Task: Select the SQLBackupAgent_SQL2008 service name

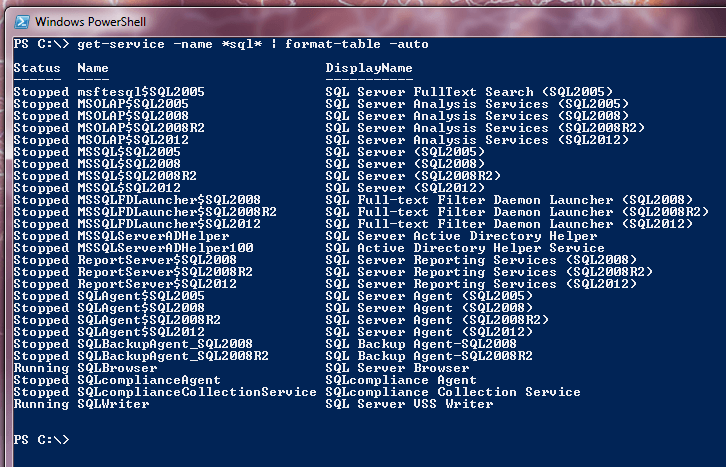Action: (x=165, y=345)
